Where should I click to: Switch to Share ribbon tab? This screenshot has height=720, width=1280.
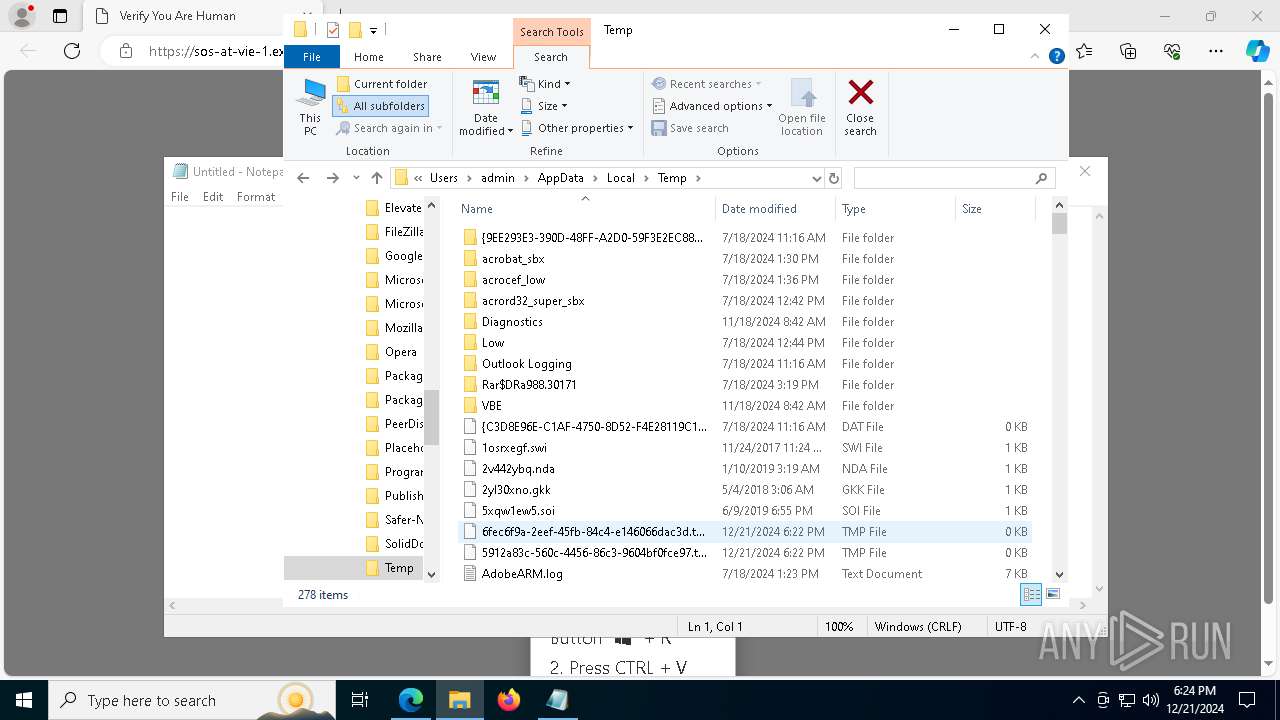pos(427,57)
